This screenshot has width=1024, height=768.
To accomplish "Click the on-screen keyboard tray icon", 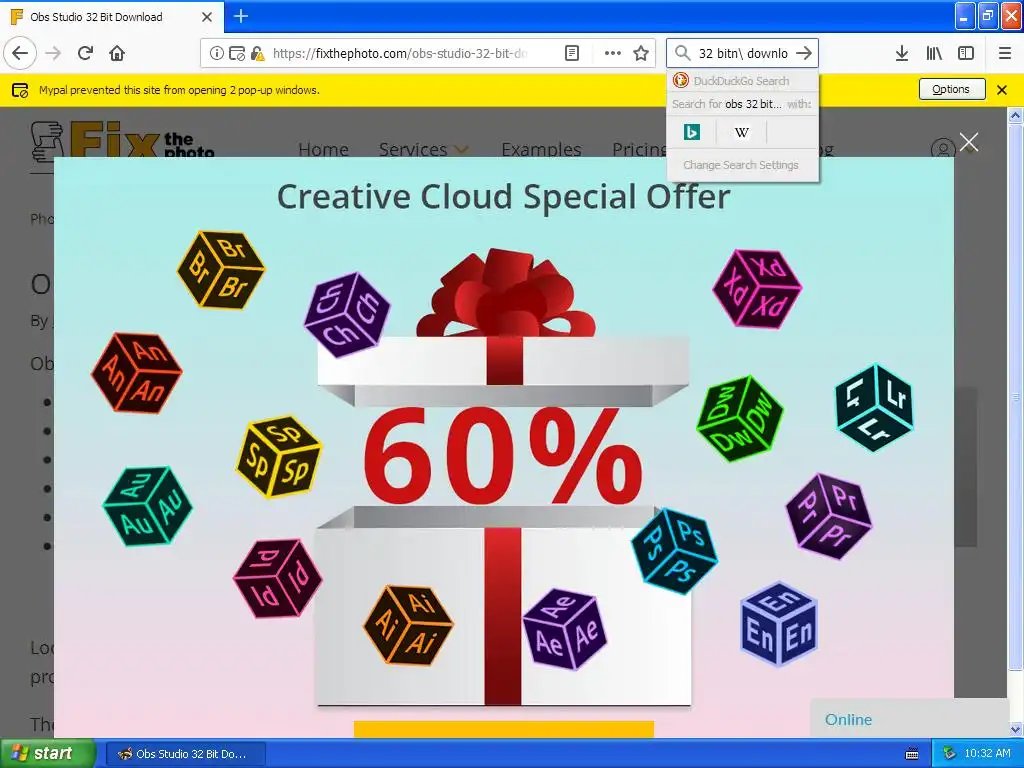I will pyautogui.click(x=912, y=754).
